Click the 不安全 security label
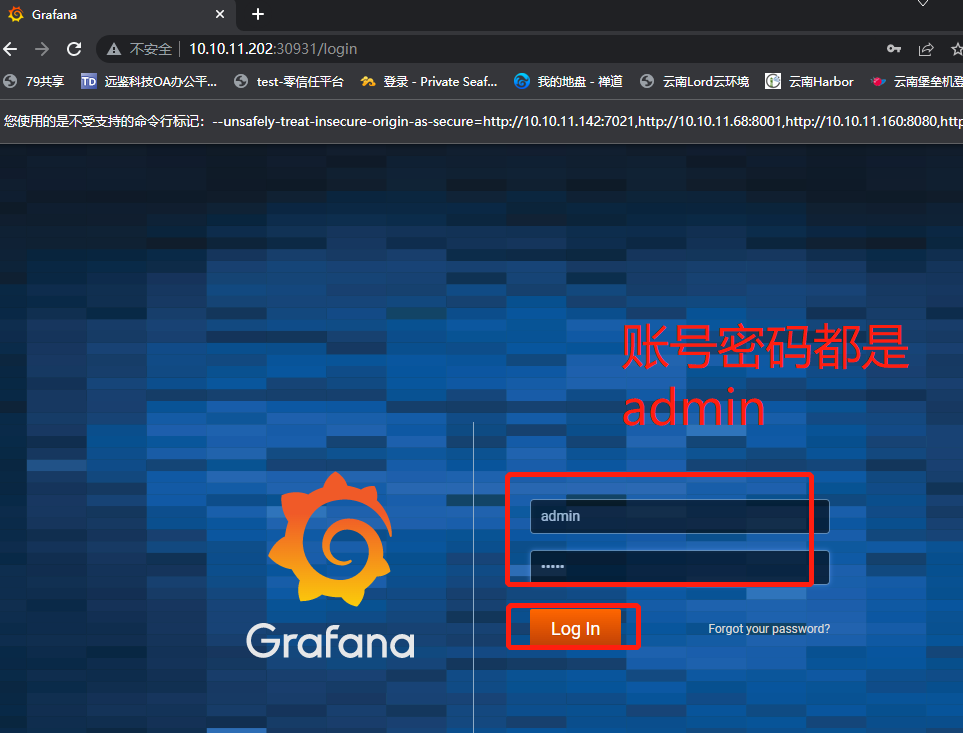 point(151,49)
